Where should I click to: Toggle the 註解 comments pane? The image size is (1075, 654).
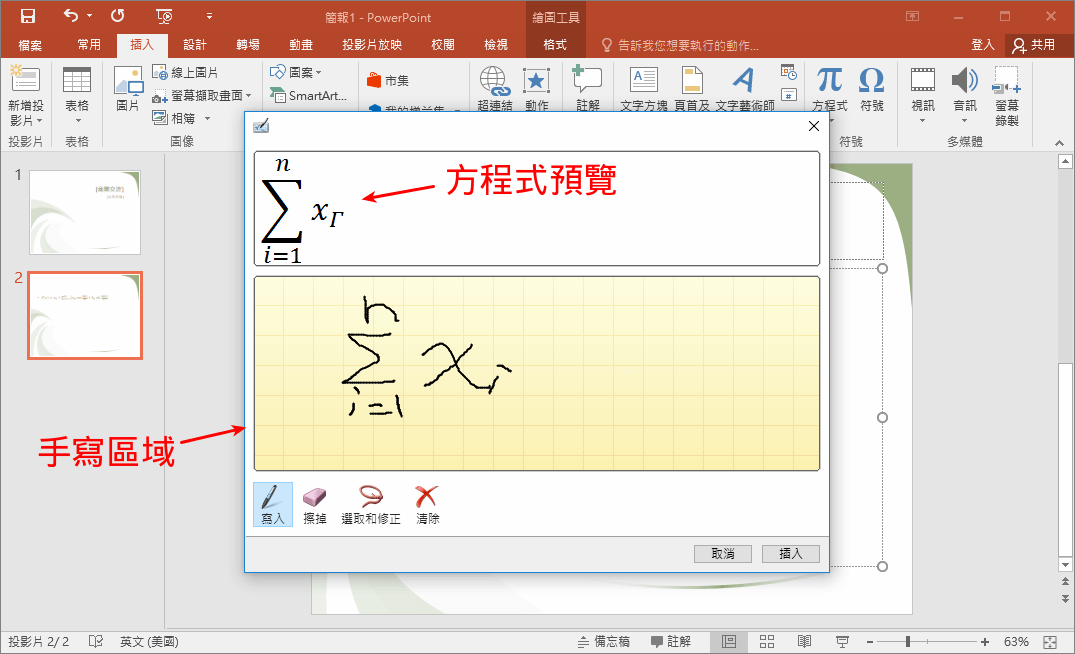tap(672, 641)
